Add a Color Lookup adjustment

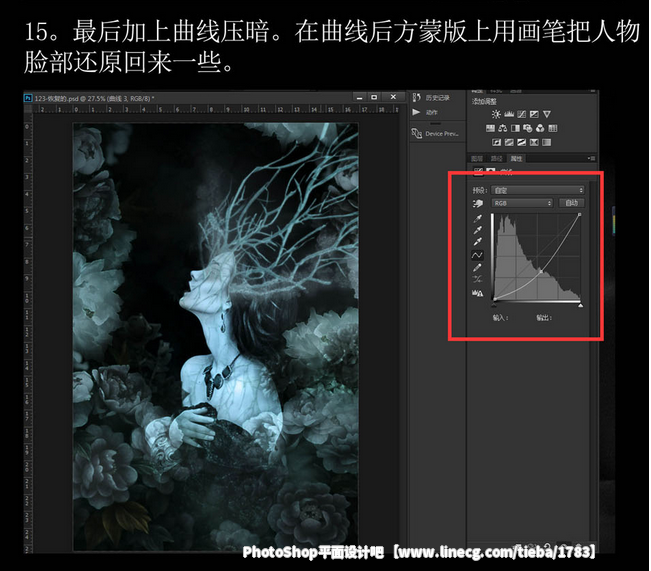[x=553, y=128]
